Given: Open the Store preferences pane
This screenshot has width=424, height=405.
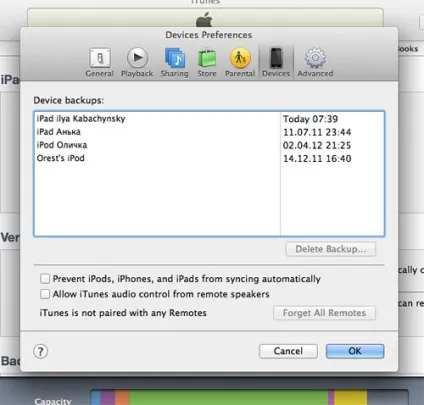Looking at the screenshot, I should [x=207, y=63].
